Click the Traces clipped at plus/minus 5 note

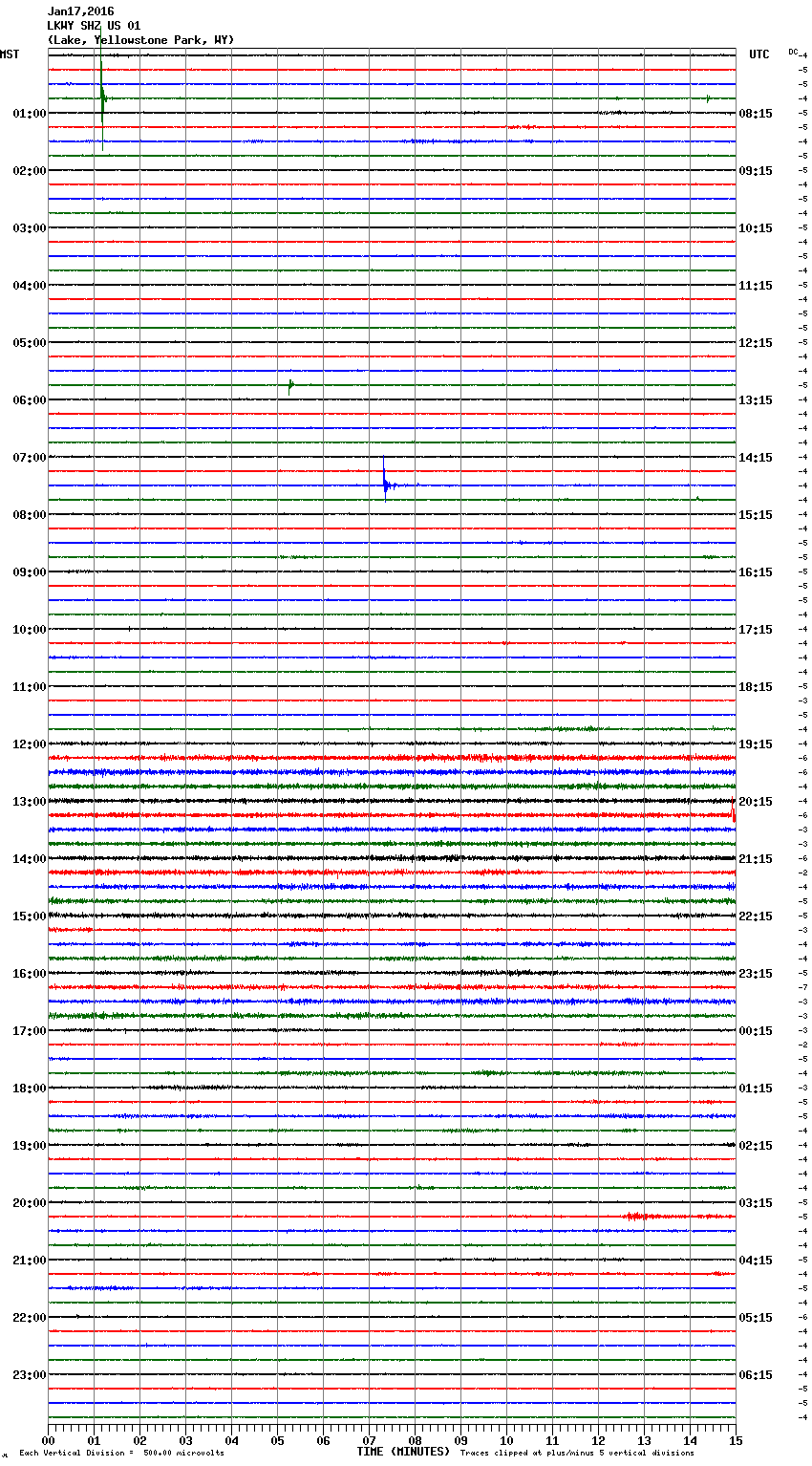point(577,1453)
